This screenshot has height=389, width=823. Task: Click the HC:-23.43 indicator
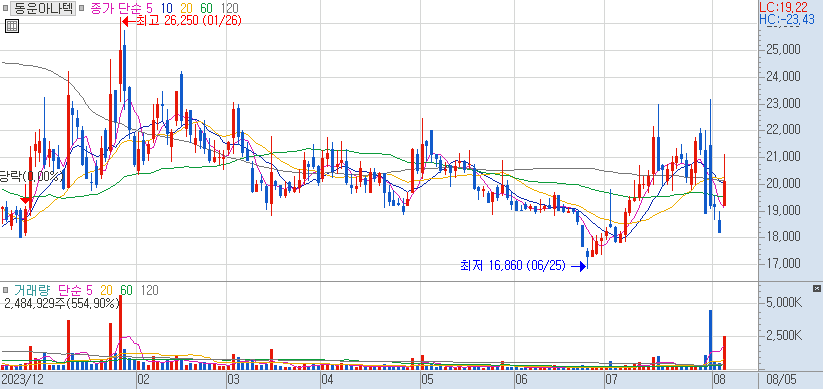click(x=787, y=19)
